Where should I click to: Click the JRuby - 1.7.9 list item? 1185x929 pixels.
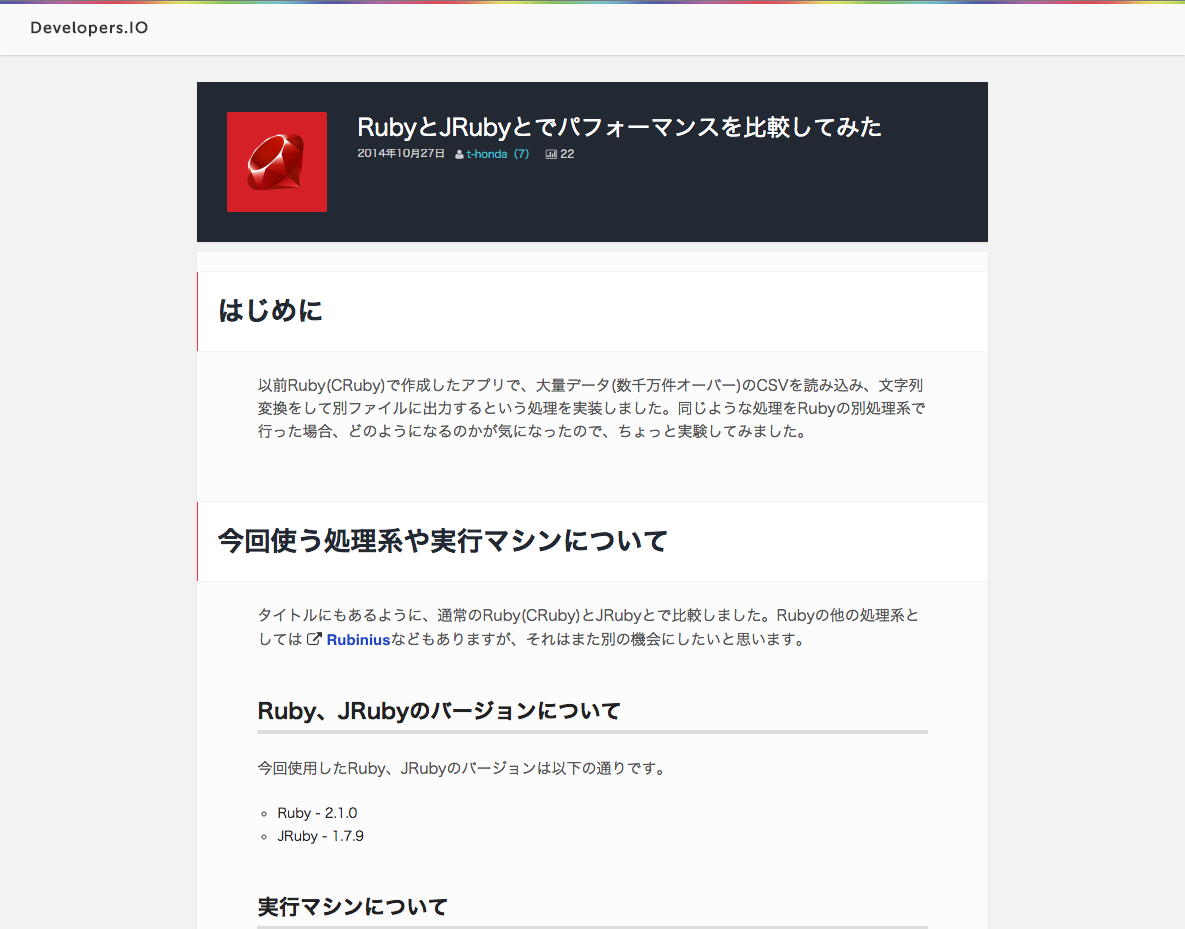320,836
